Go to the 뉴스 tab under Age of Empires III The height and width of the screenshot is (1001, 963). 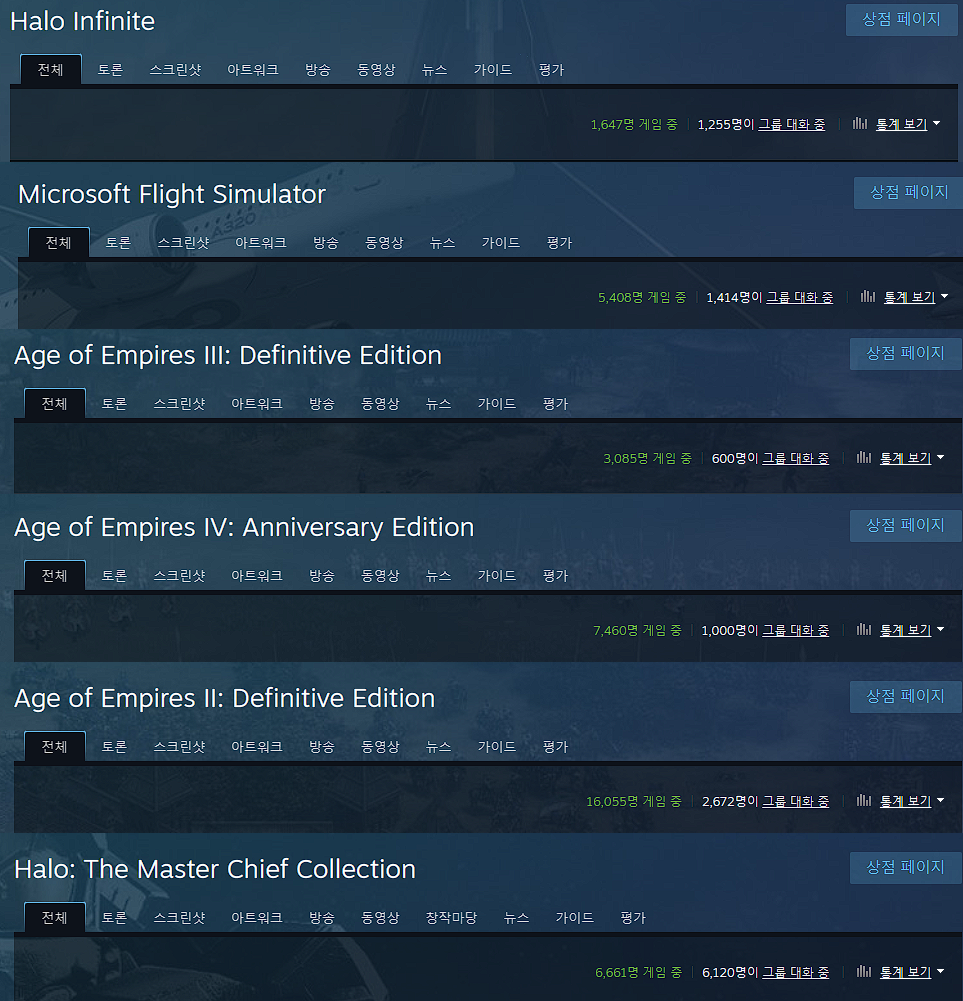click(438, 403)
